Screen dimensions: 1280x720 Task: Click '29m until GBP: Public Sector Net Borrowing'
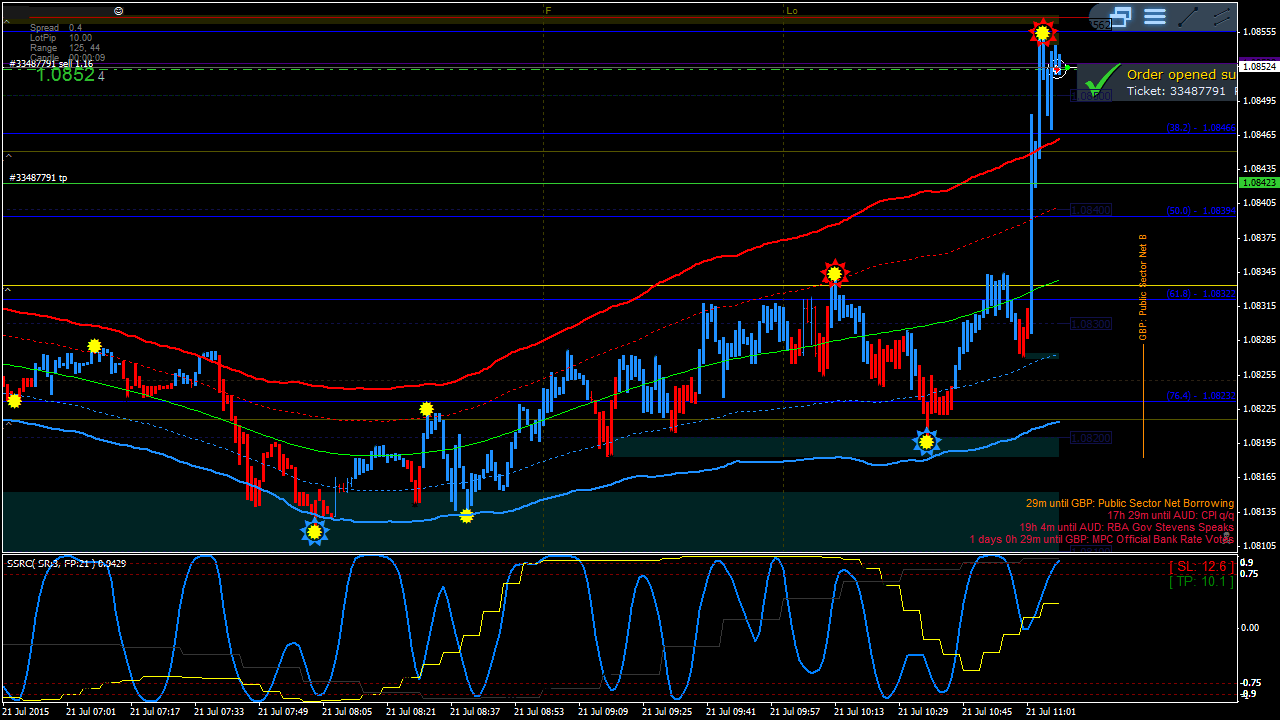pos(1130,503)
